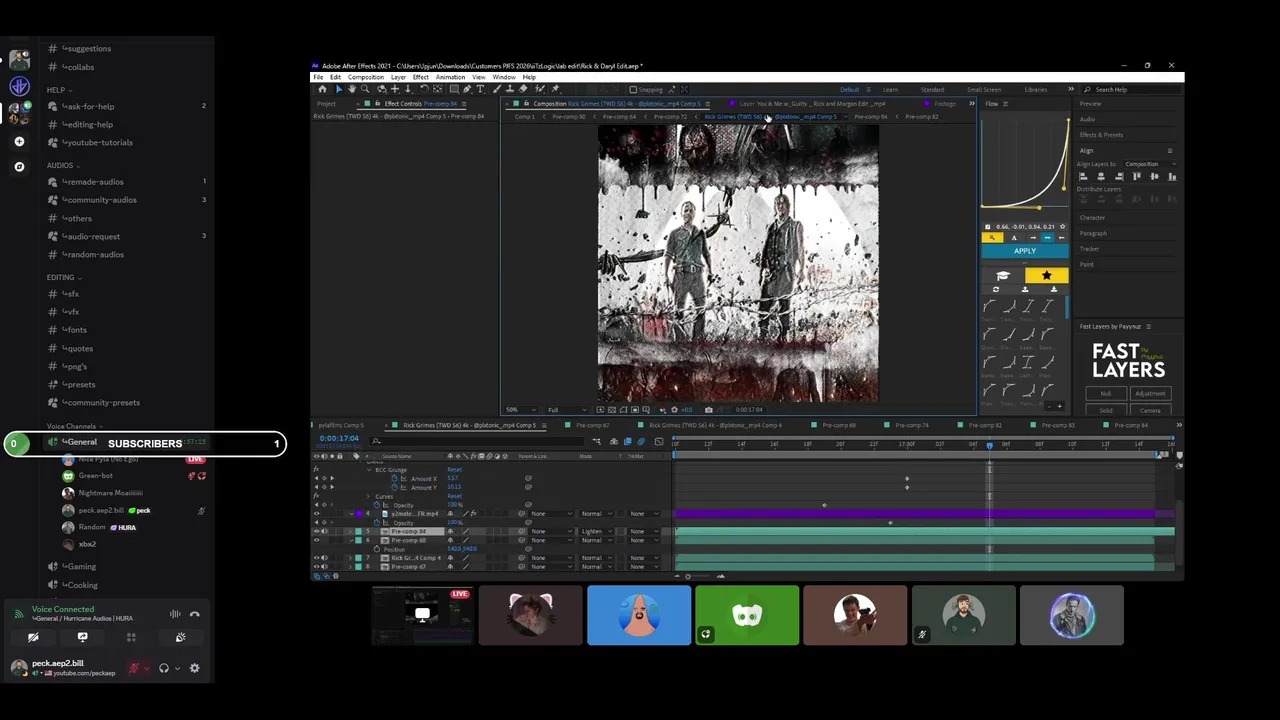Switch to the Project panel tab

(326, 104)
